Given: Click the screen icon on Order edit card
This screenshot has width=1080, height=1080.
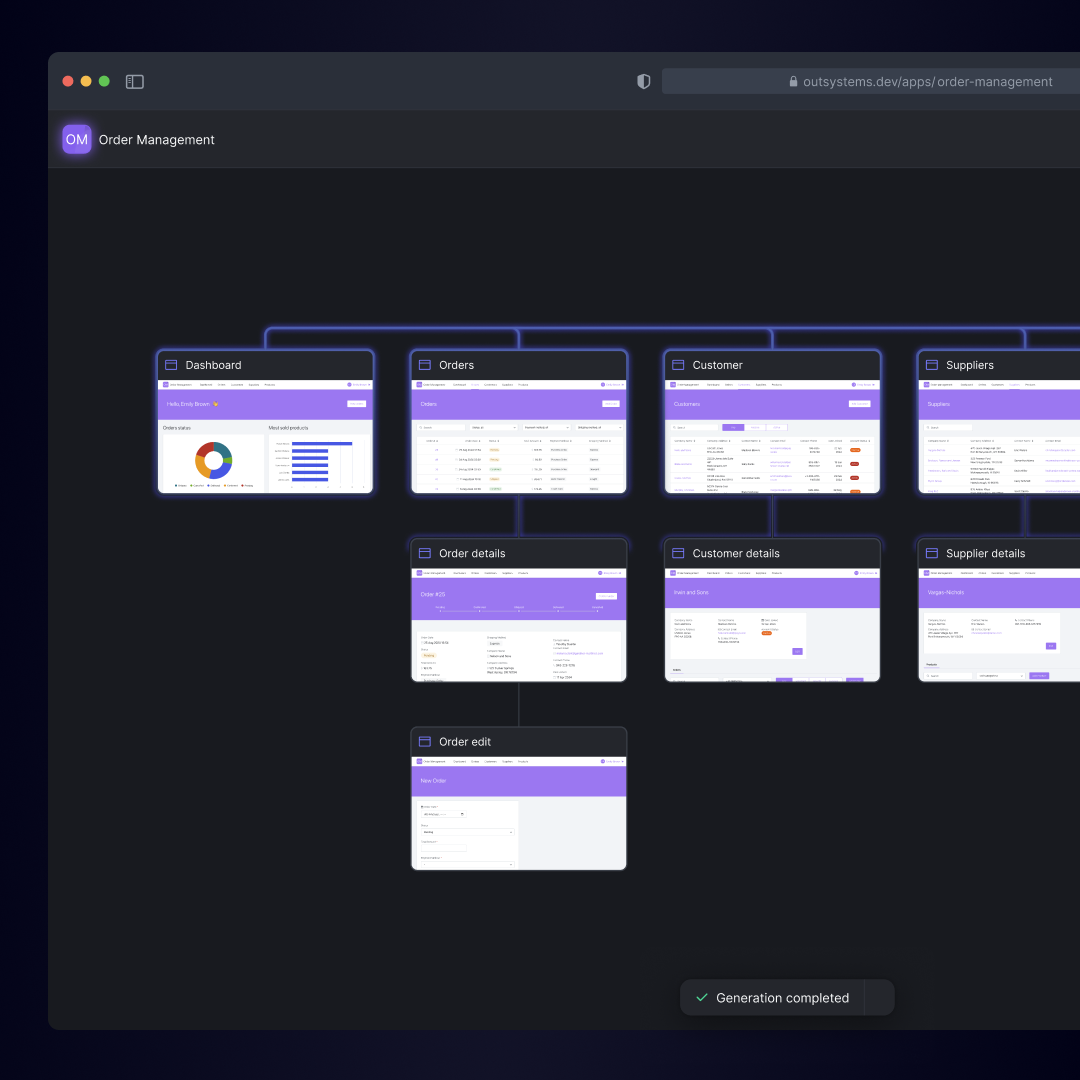Looking at the screenshot, I should pos(425,742).
